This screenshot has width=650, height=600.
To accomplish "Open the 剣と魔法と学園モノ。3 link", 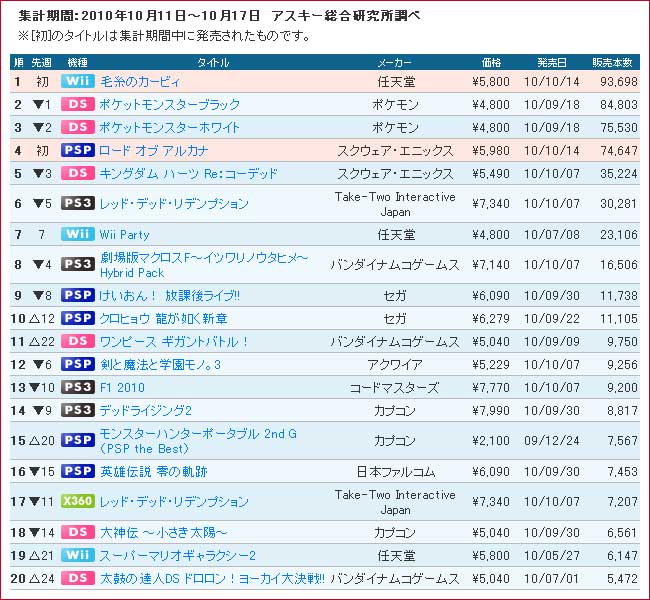I will pos(160,364).
